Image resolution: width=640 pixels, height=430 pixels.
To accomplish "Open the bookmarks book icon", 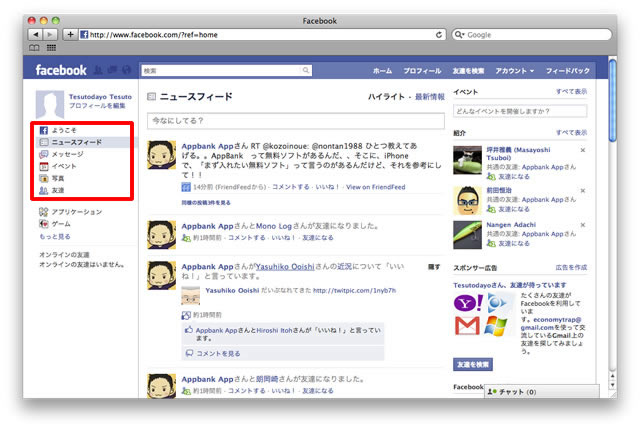I will click(34, 48).
